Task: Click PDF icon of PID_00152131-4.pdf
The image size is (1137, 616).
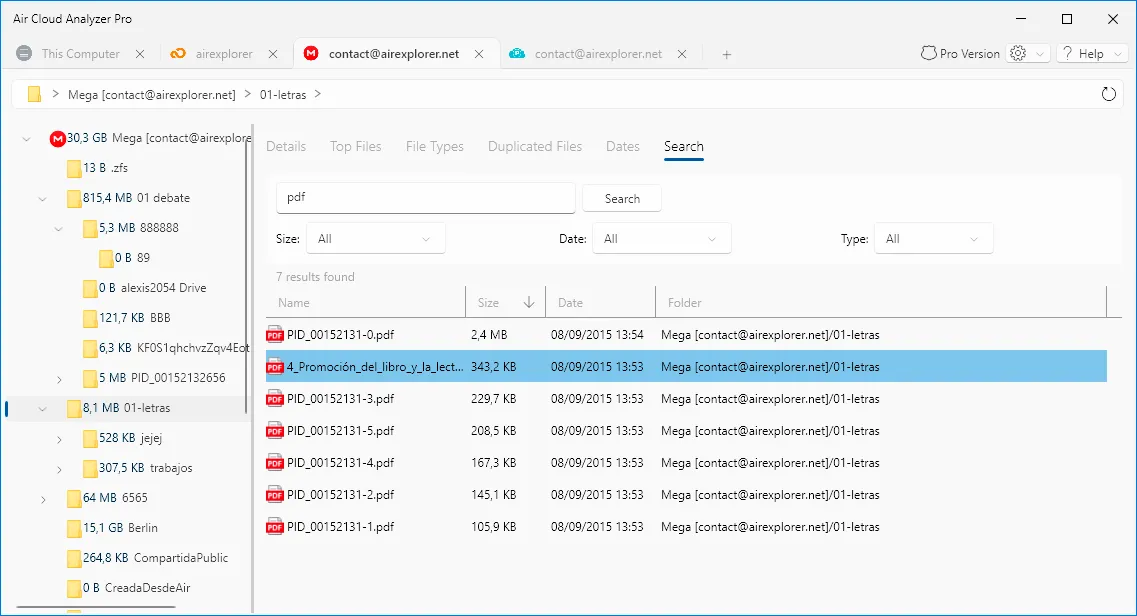Action: [x=275, y=462]
